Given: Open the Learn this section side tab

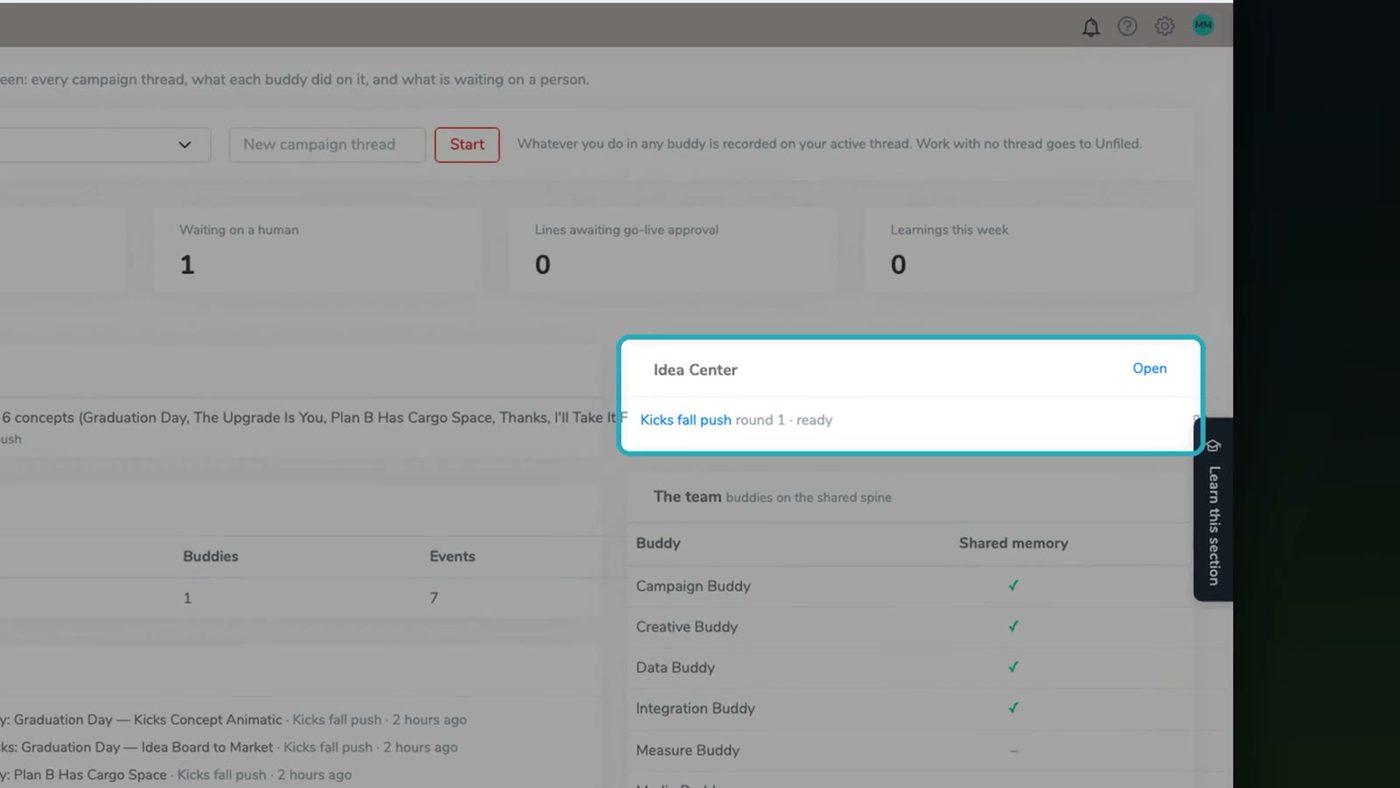Looking at the screenshot, I should pos(1213,510).
